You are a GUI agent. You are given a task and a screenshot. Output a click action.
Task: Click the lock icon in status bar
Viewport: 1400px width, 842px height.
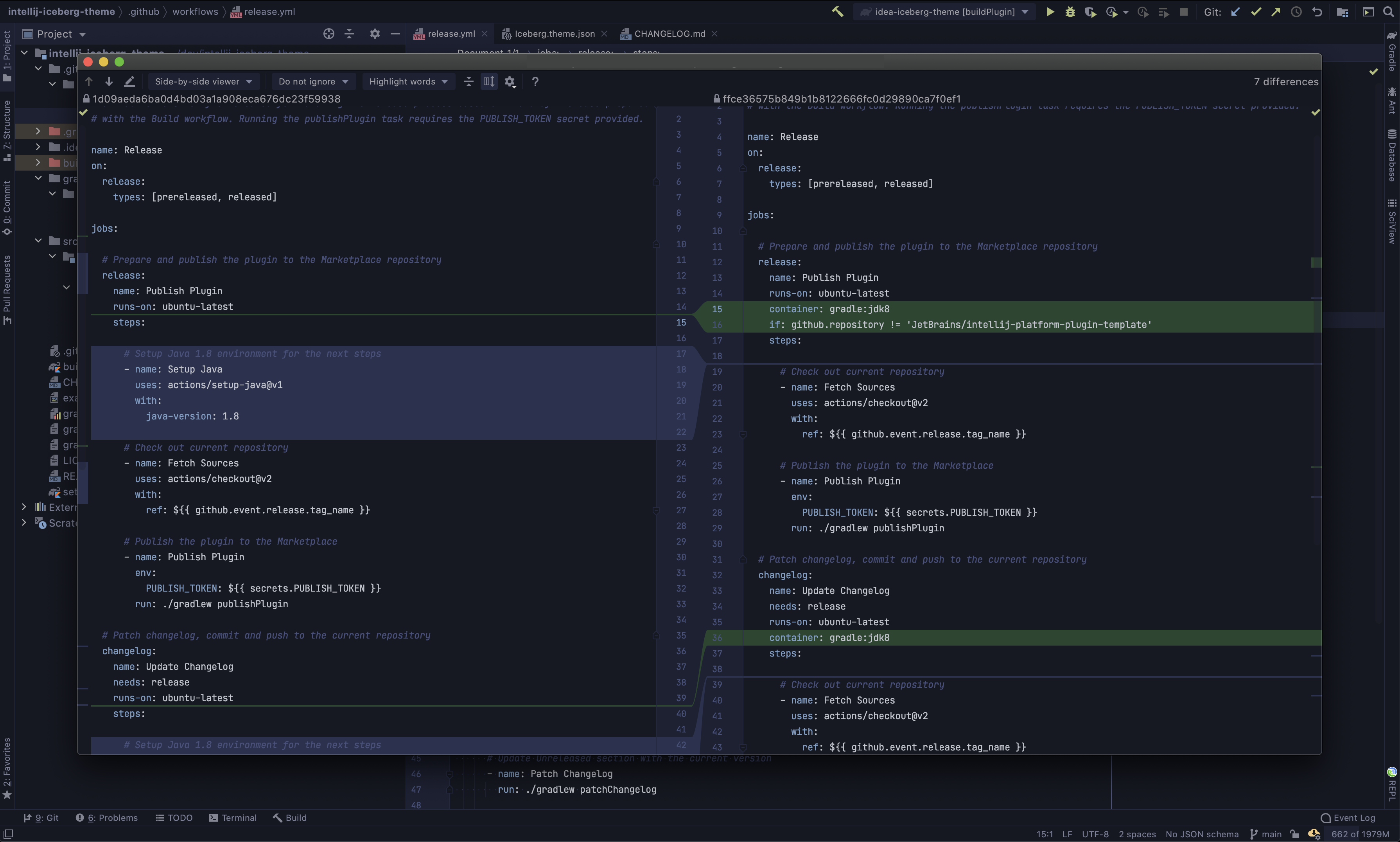tap(1294, 833)
